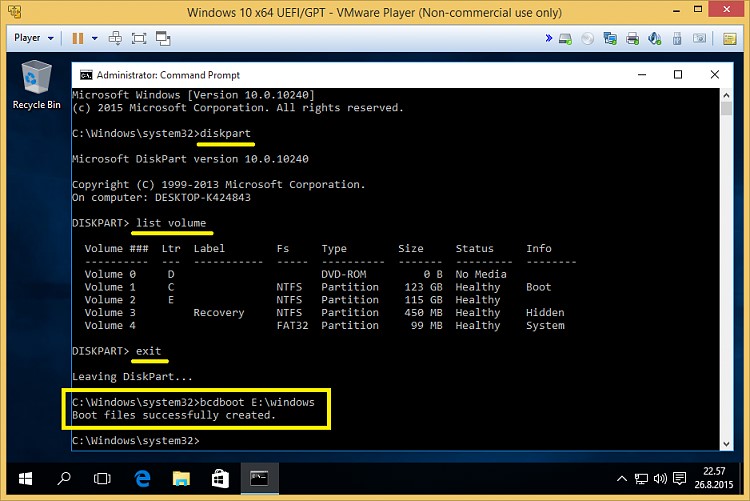Switch to VMware Unity mode
The image size is (750, 501).
pyautogui.click(x=163, y=38)
